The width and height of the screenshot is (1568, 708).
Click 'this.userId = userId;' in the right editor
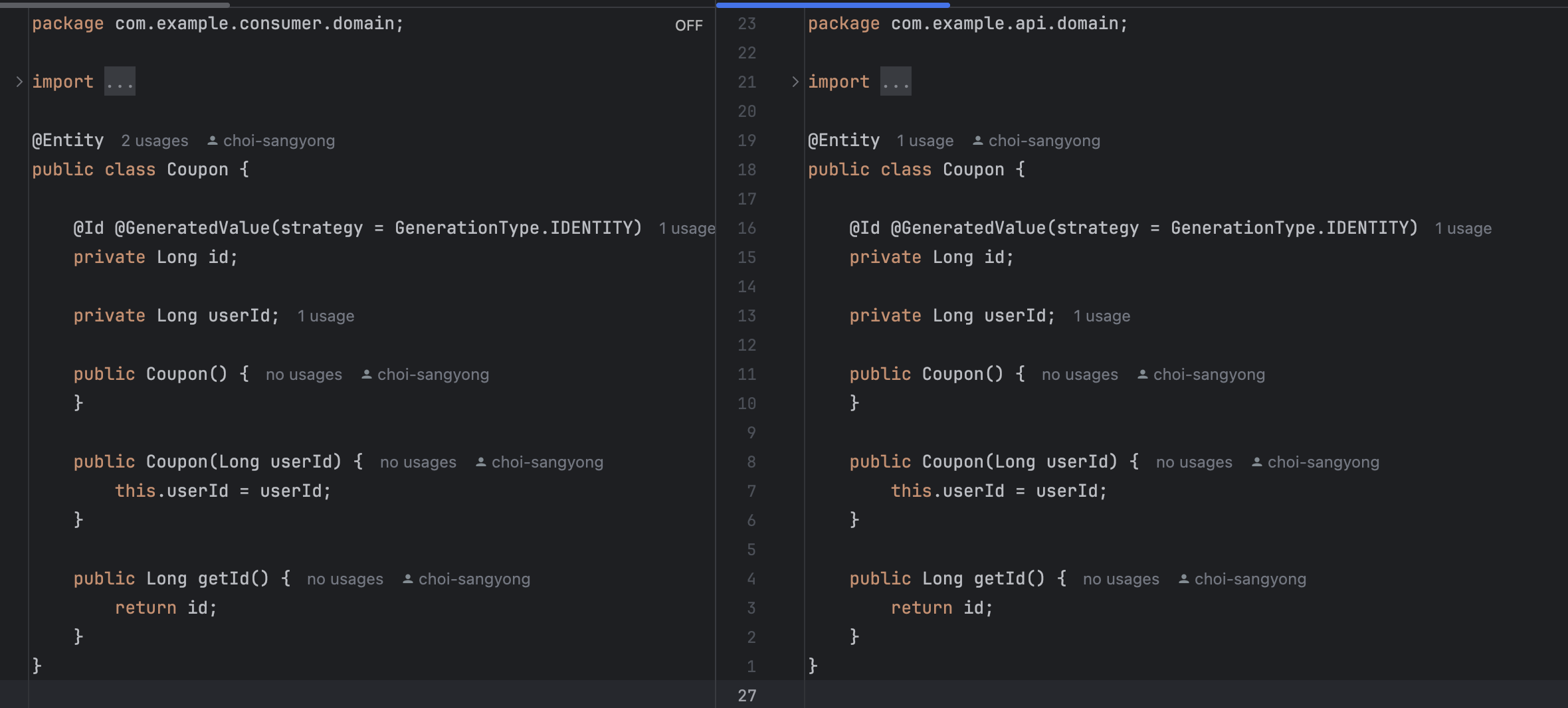pos(999,491)
